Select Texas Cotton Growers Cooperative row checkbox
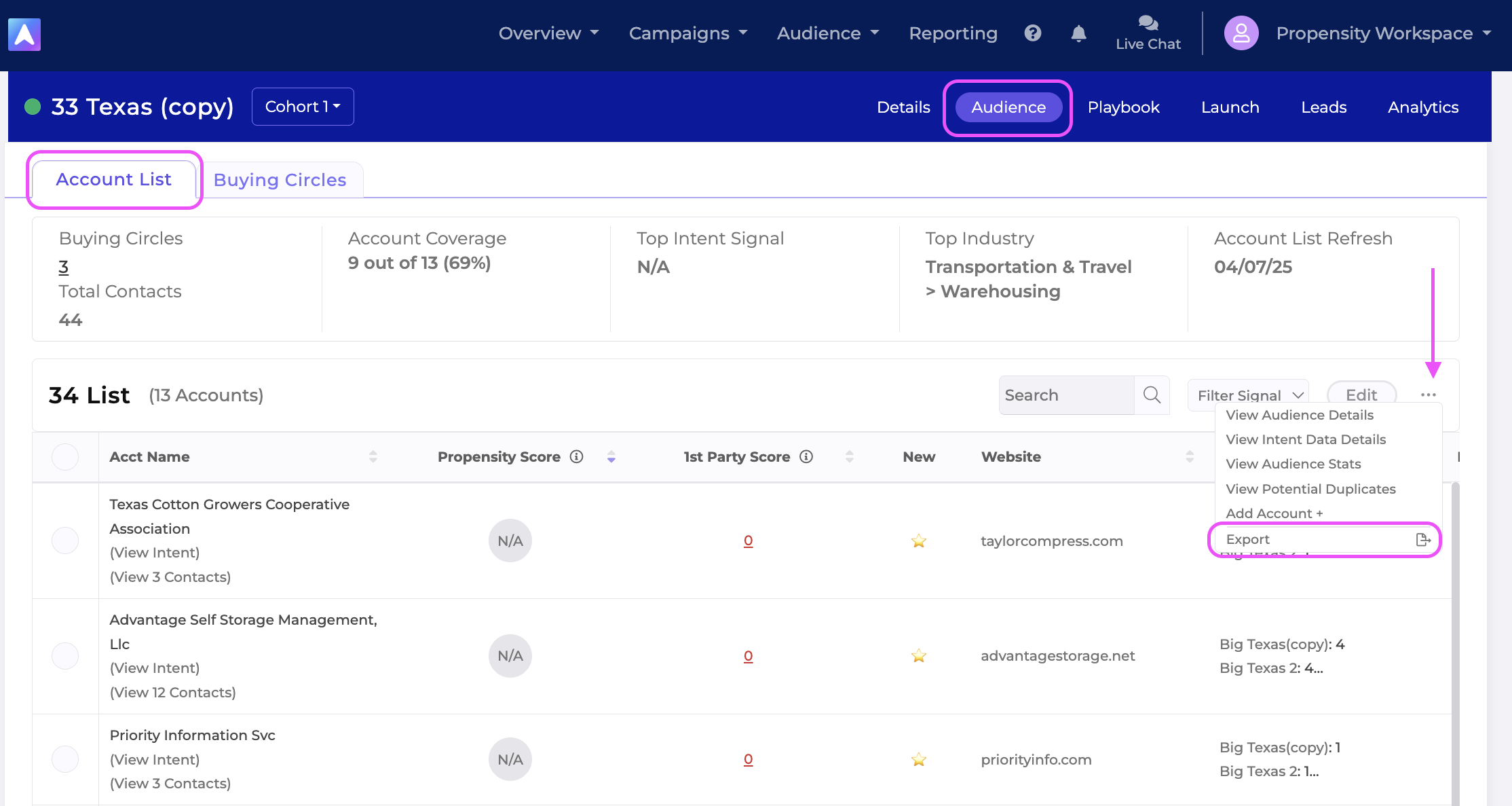This screenshot has height=806, width=1512. [x=65, y=541]
